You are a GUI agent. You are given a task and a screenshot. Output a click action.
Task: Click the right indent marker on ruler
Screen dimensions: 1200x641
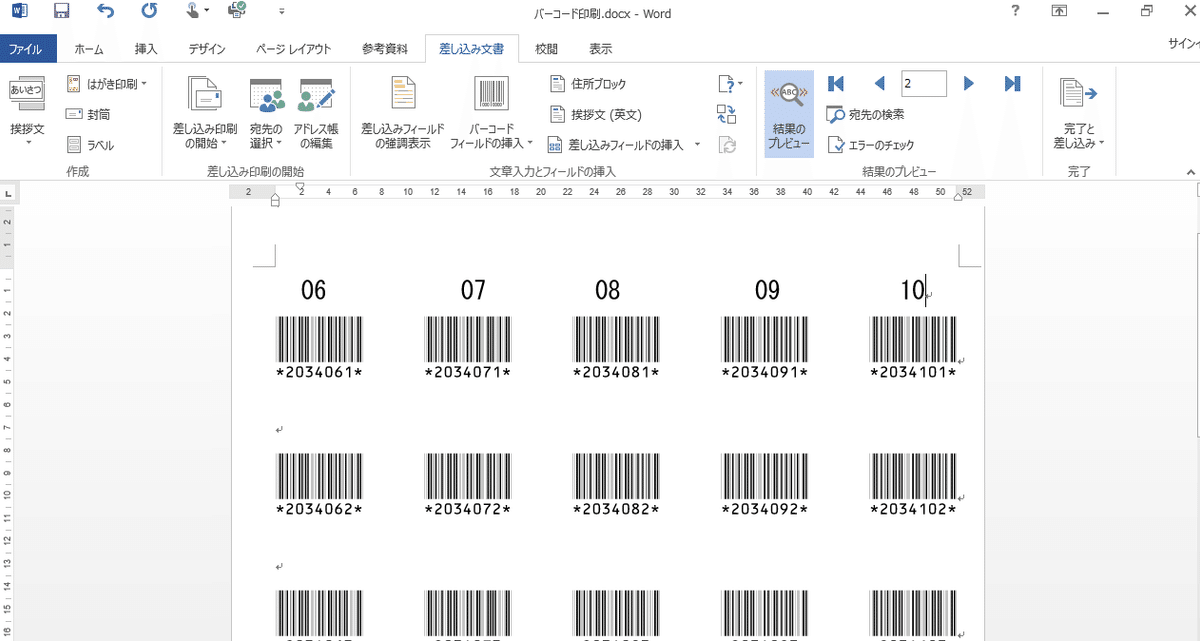(959, 197)
